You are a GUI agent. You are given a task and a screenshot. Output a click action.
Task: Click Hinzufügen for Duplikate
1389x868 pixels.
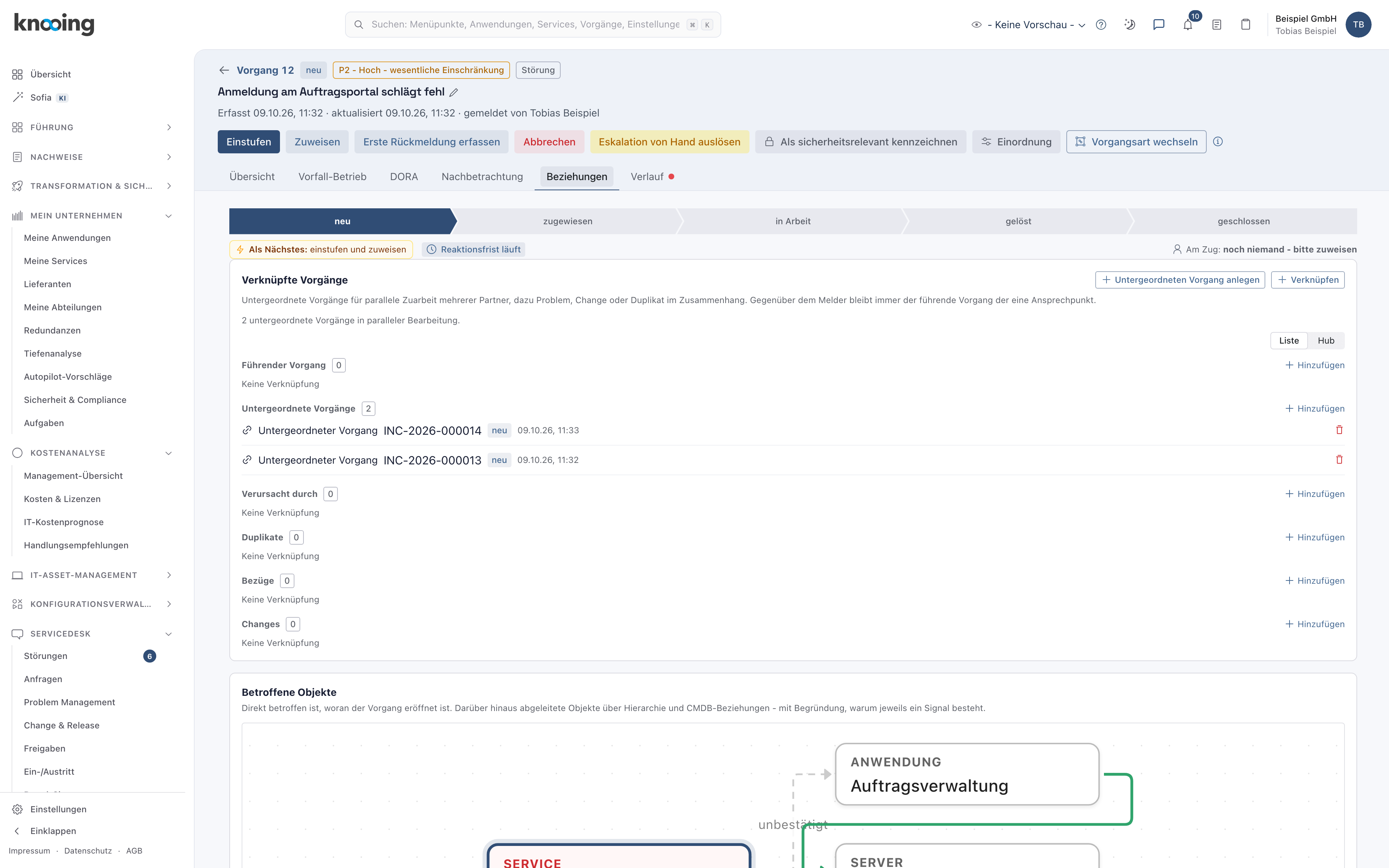[1314, 537]
